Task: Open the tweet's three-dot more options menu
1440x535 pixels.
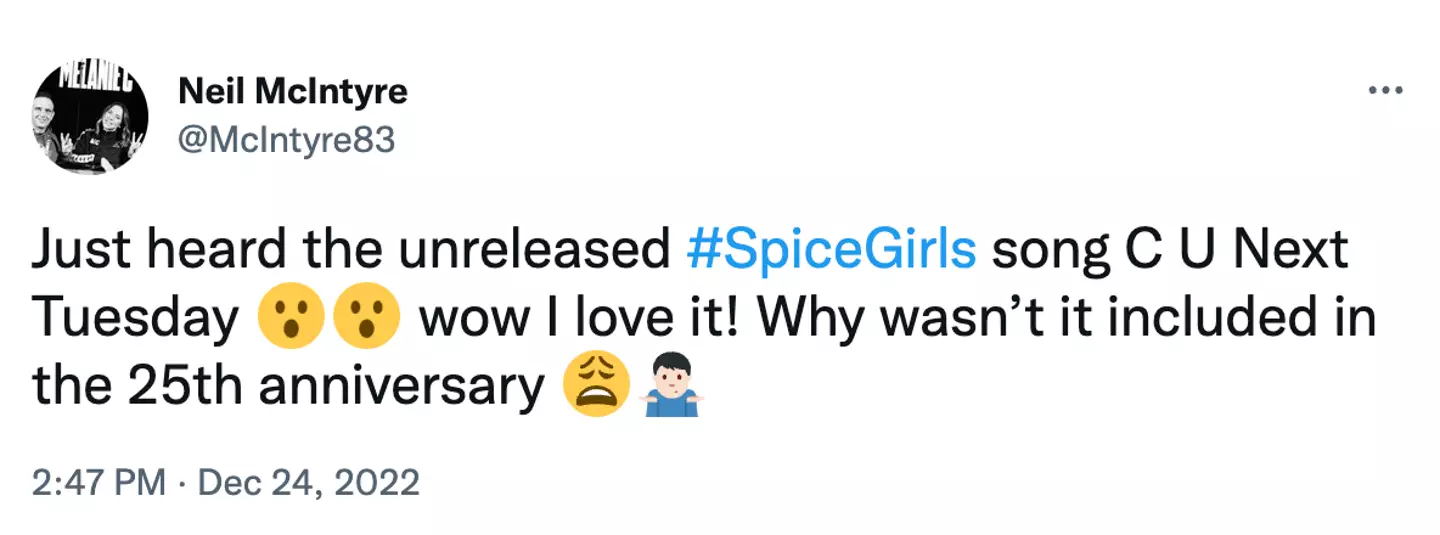Action: pyautogui.click(x=1386, y=91)
